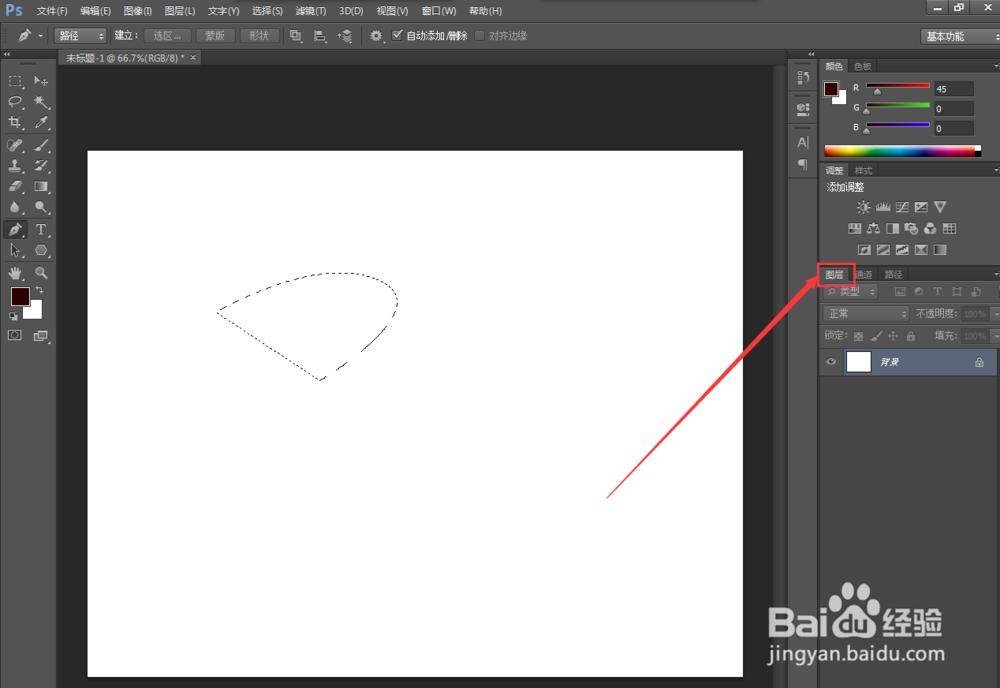Toggle Auto Add/Delete checkbox
The height and width of the screenshot is (688, 1000).
tap(397, 35)
